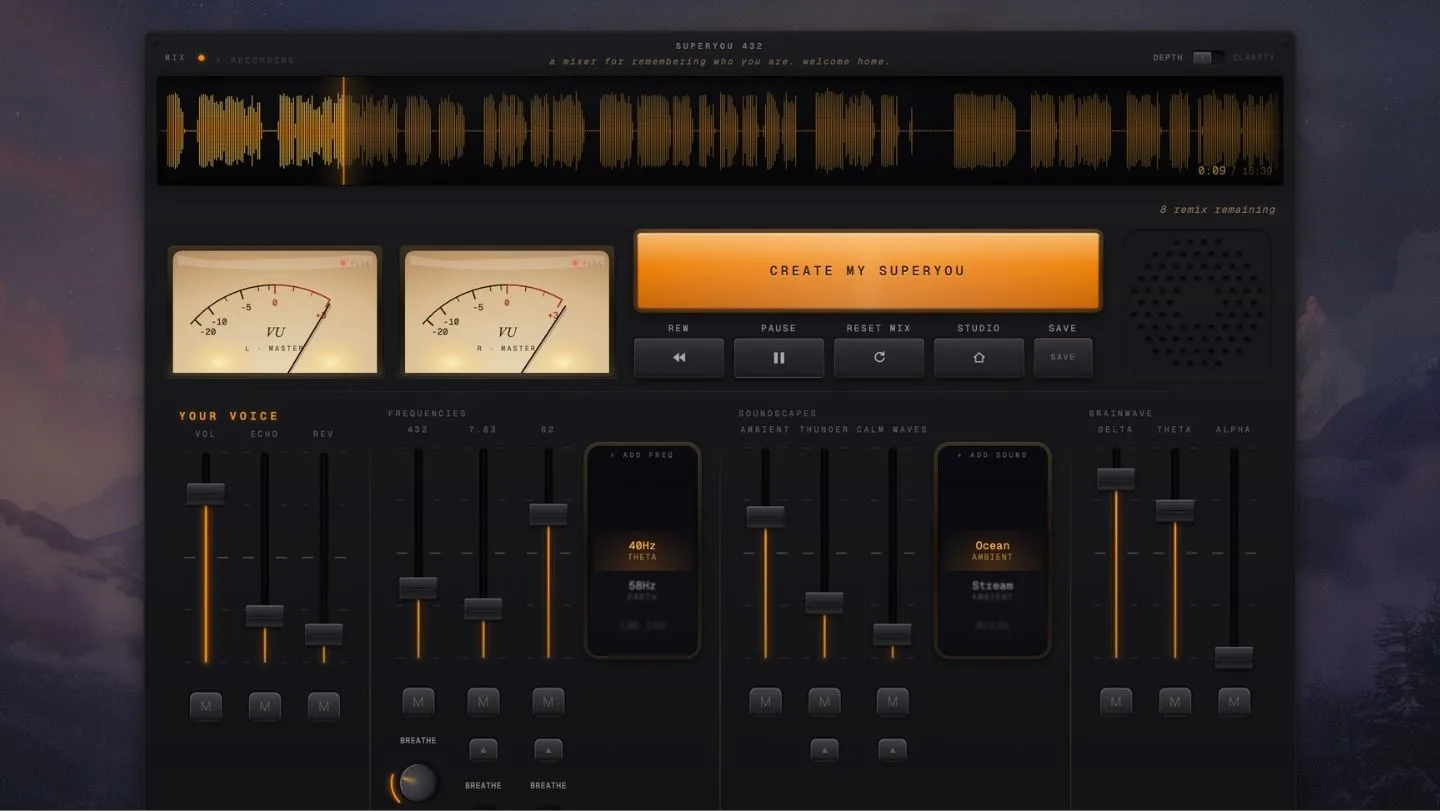Click the Reset Mix circular arrow icon
This screenshot has width=1440, height=812.
coord(879,357)
